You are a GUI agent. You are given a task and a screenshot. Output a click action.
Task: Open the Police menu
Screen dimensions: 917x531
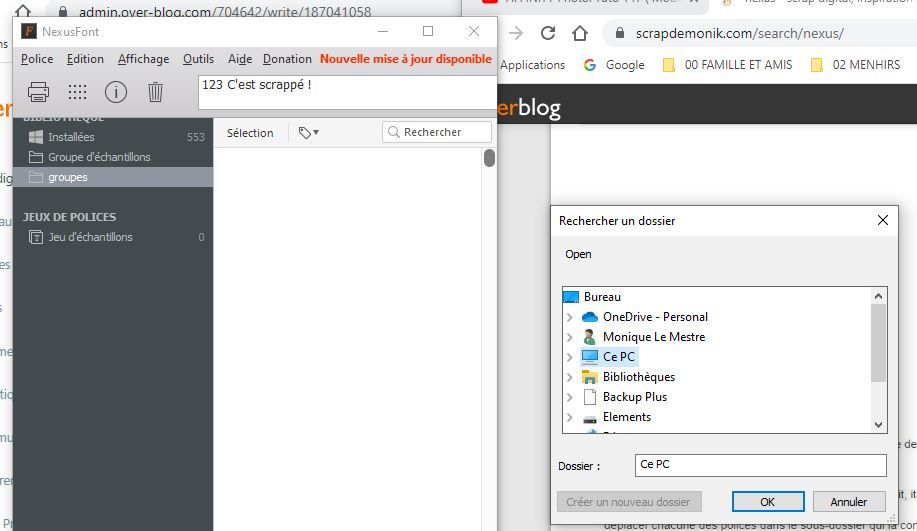(37, 59)
